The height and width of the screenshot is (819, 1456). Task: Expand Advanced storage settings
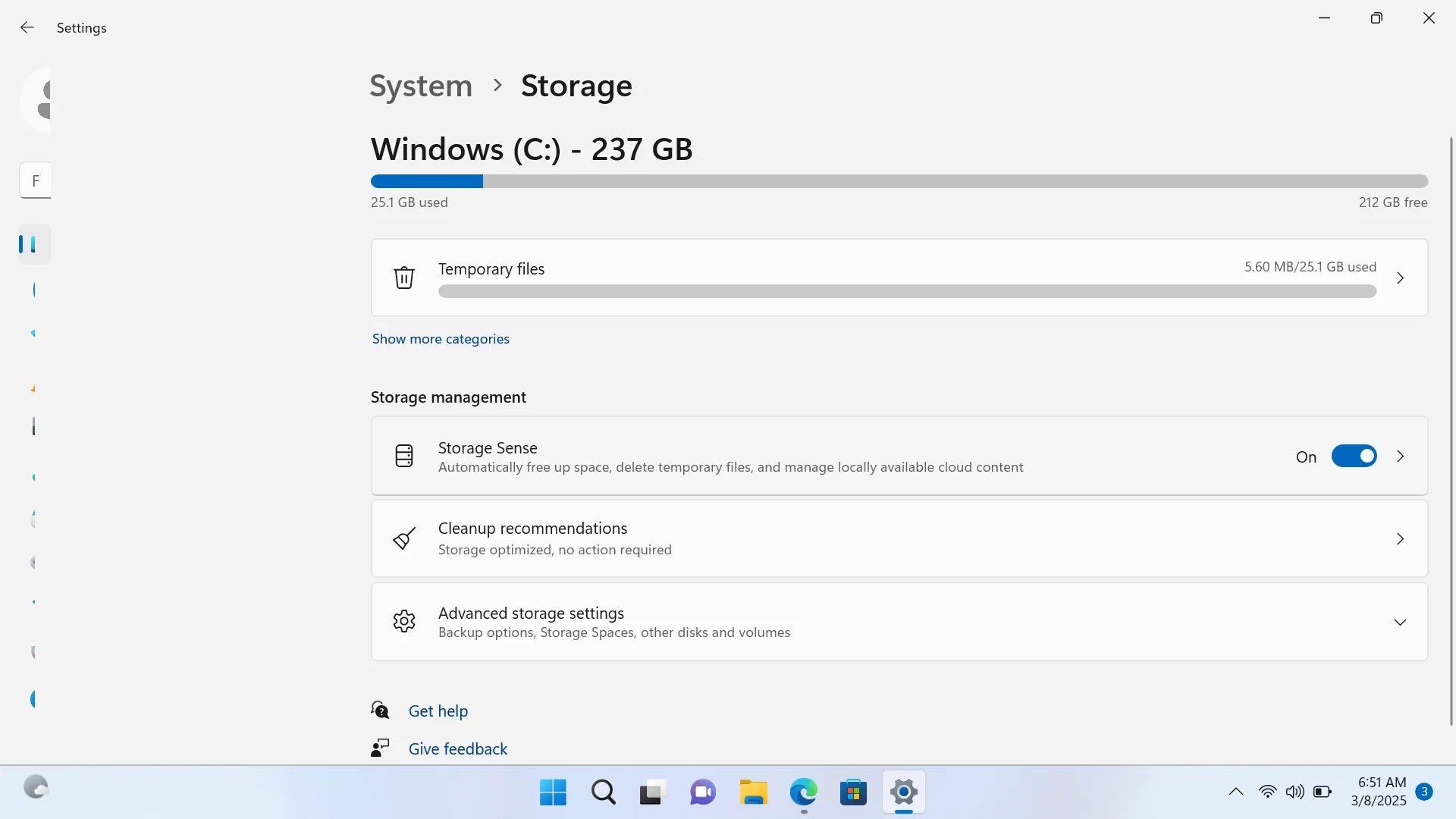point(1400,621)
